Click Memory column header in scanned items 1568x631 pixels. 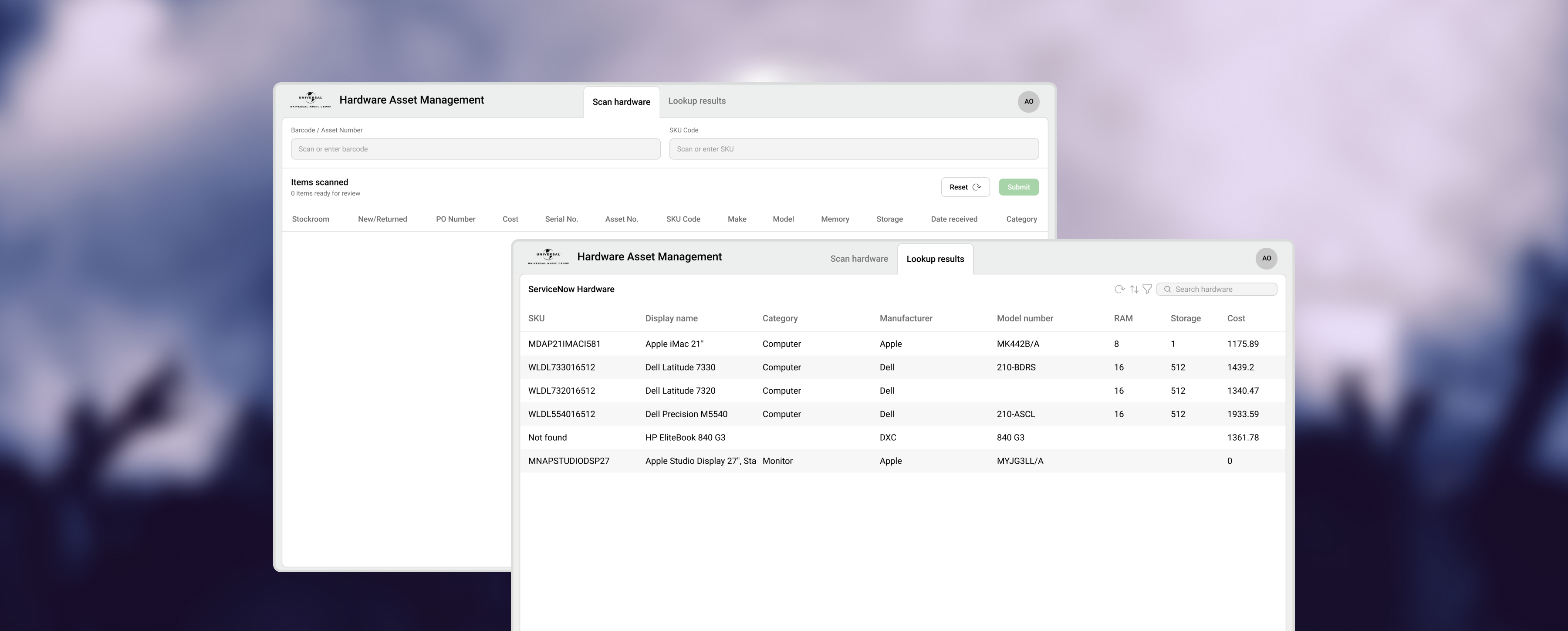(x=835, y=219)
